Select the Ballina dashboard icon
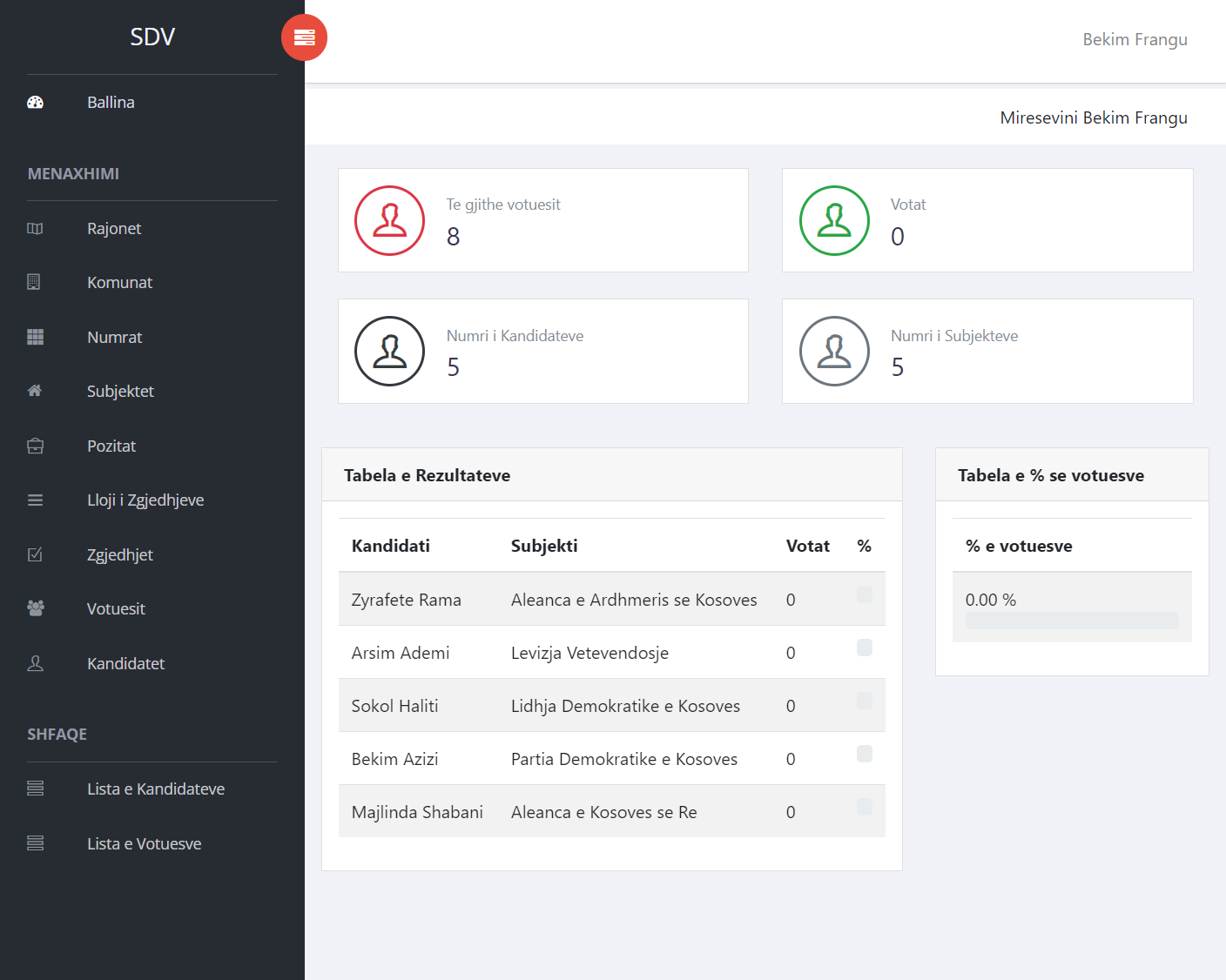The image size is (1226, 980). point(35,102)
